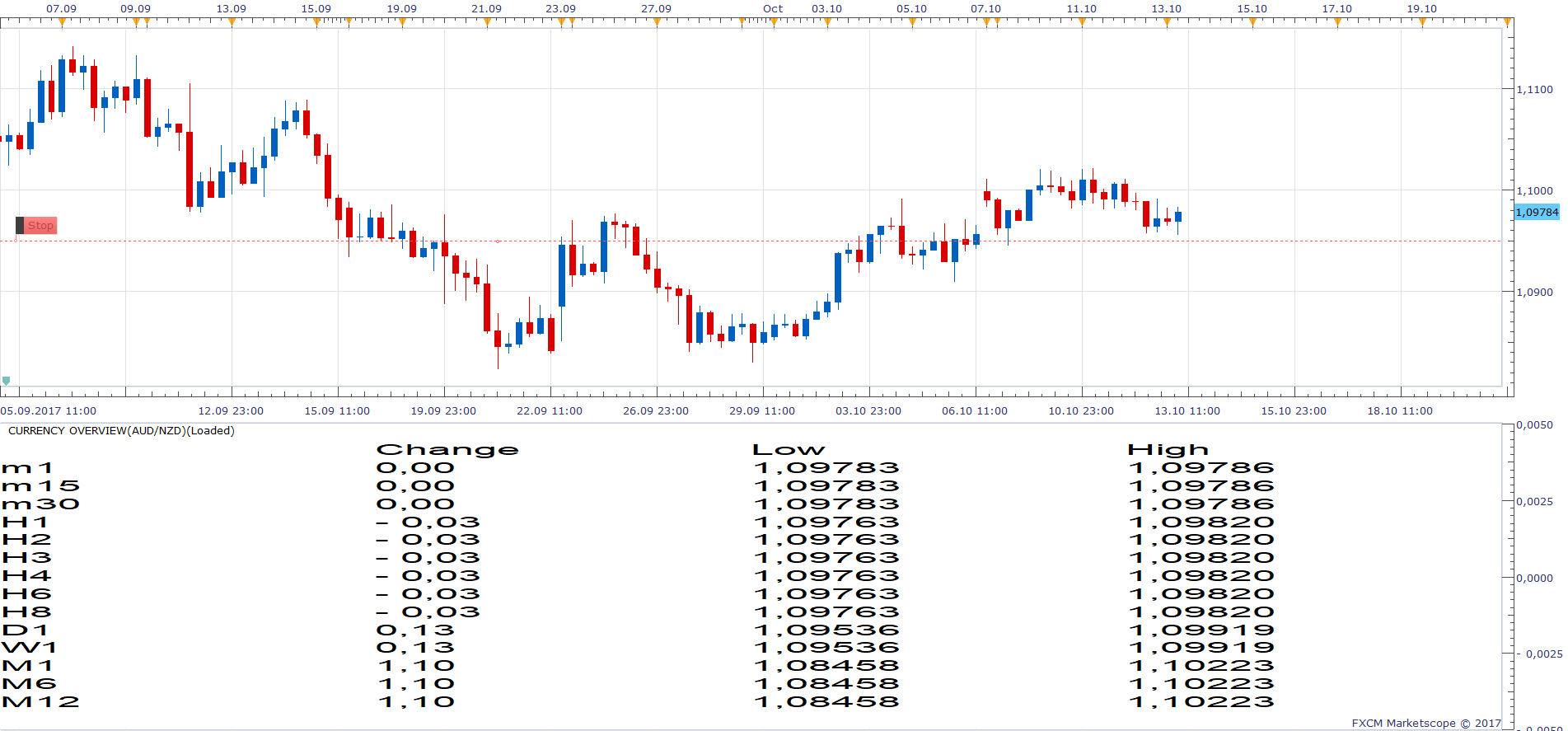Select the 21.09 orange date marker
The height and width of the screenshot is (731, 1568).
pos(487,22)
